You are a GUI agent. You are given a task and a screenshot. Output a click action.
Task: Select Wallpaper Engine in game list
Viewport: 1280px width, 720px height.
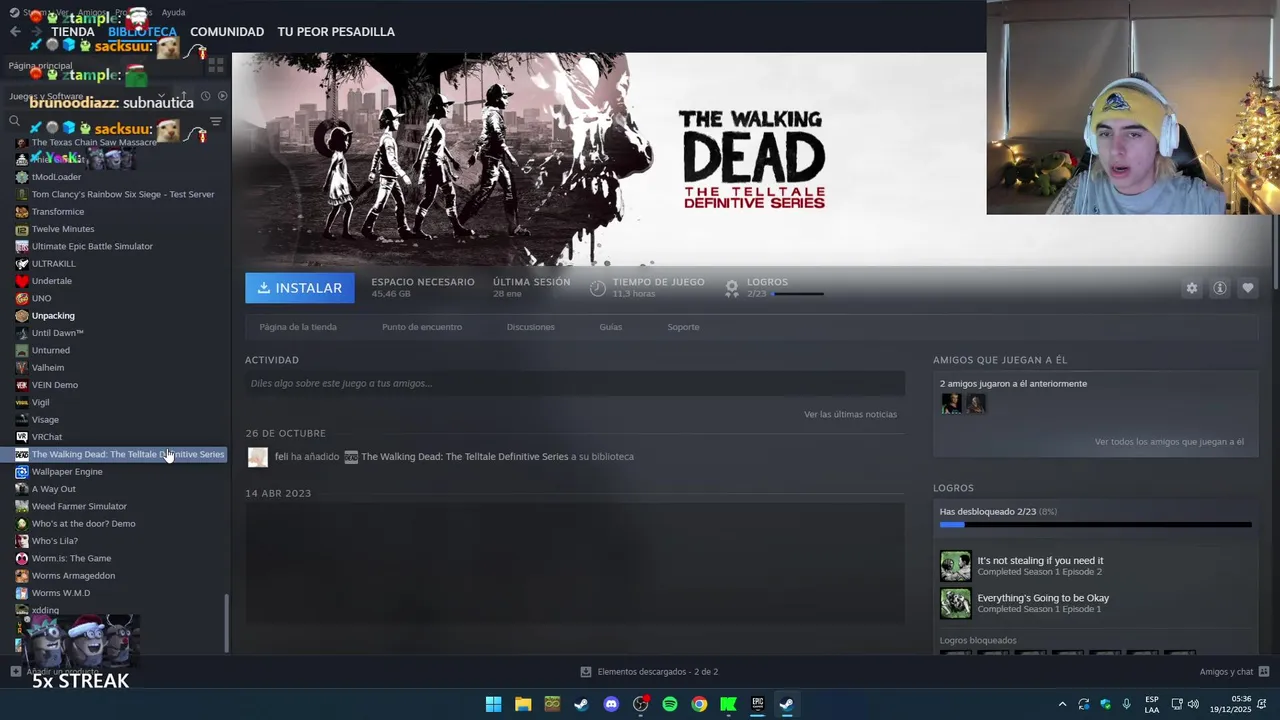(67, 472)
